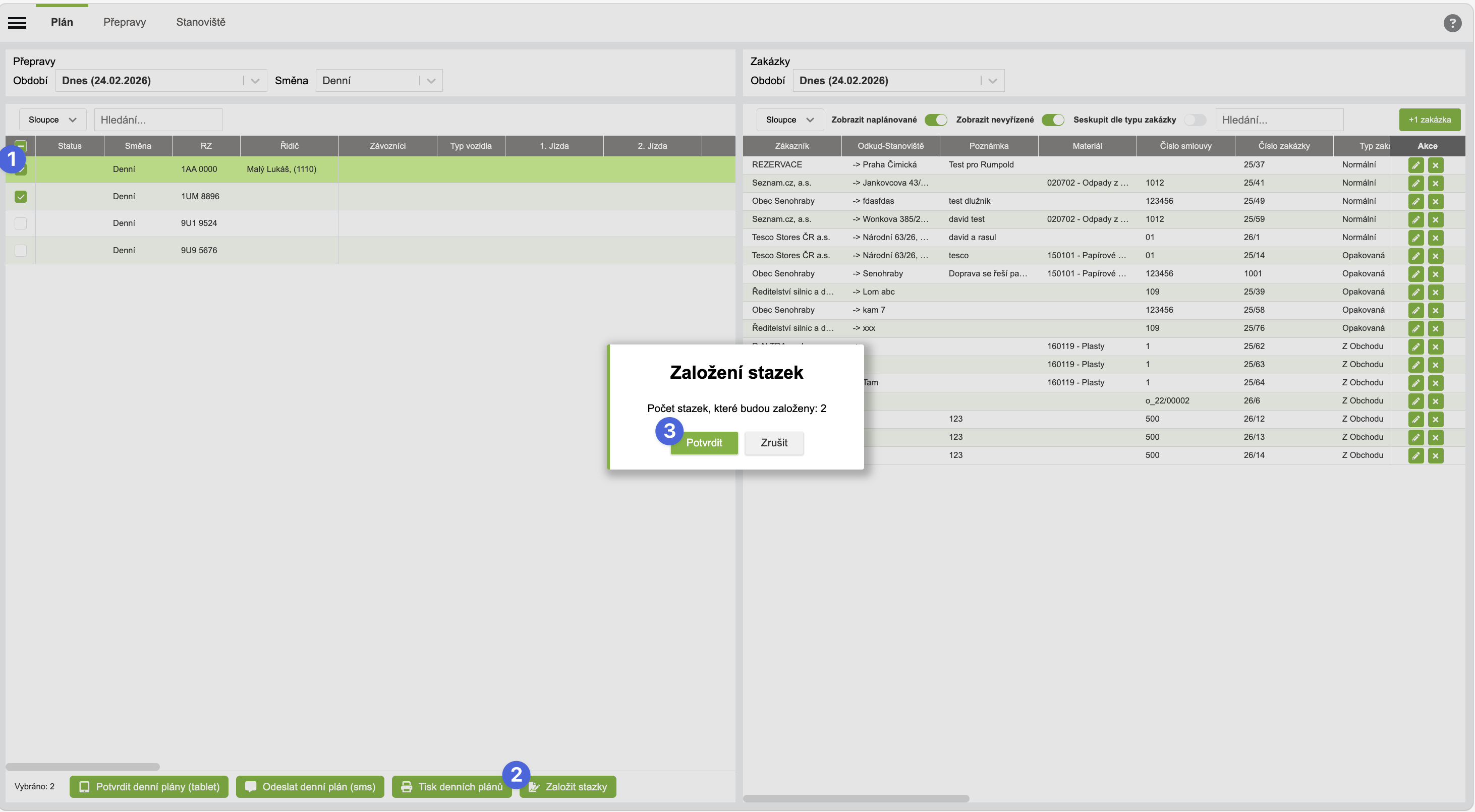This screenshot has width=1475, height=812.
Task: Switch to the Přepravy tab
Action: point(124,22)
